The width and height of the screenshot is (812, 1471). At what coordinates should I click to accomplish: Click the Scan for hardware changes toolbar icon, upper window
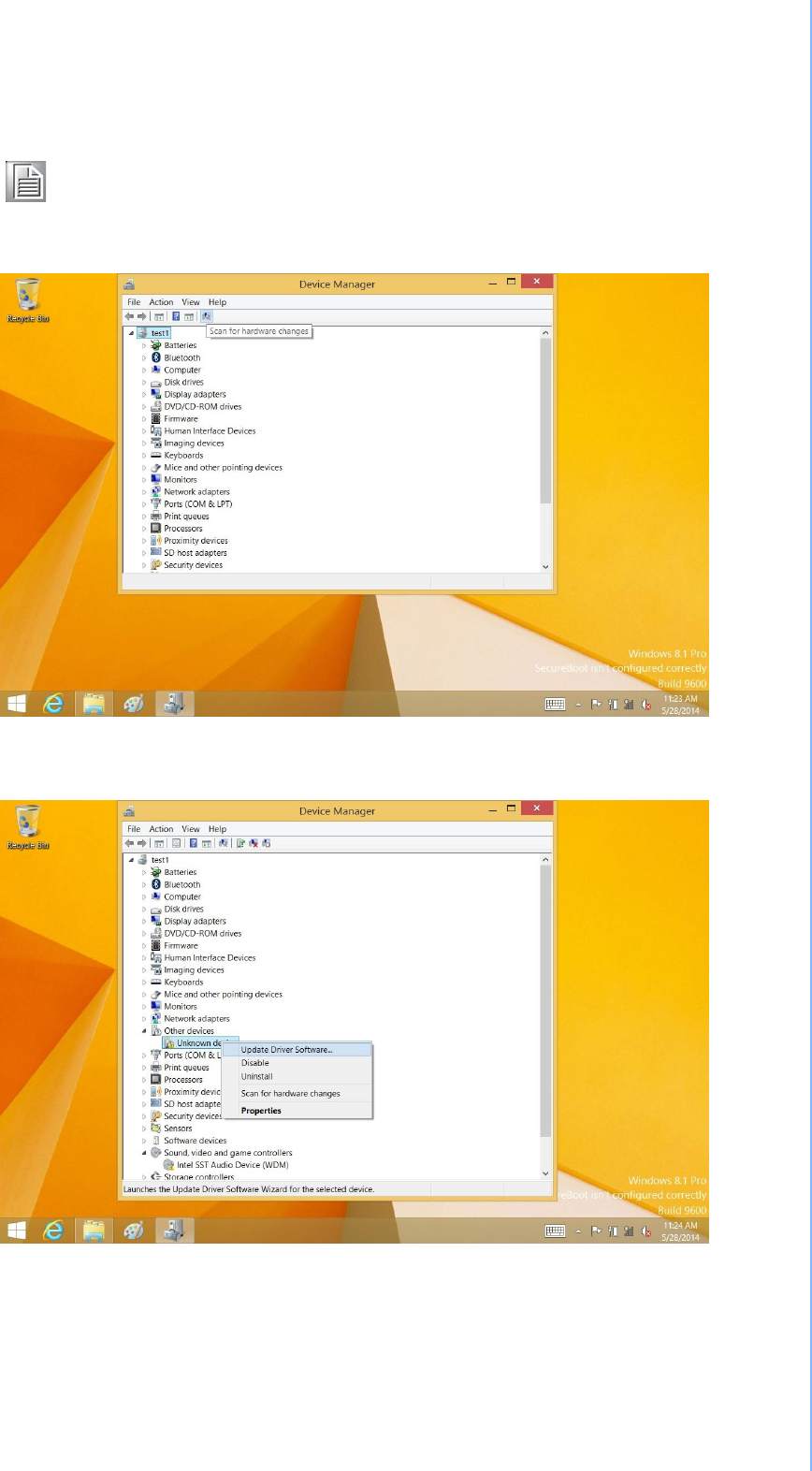click(207, 316)
